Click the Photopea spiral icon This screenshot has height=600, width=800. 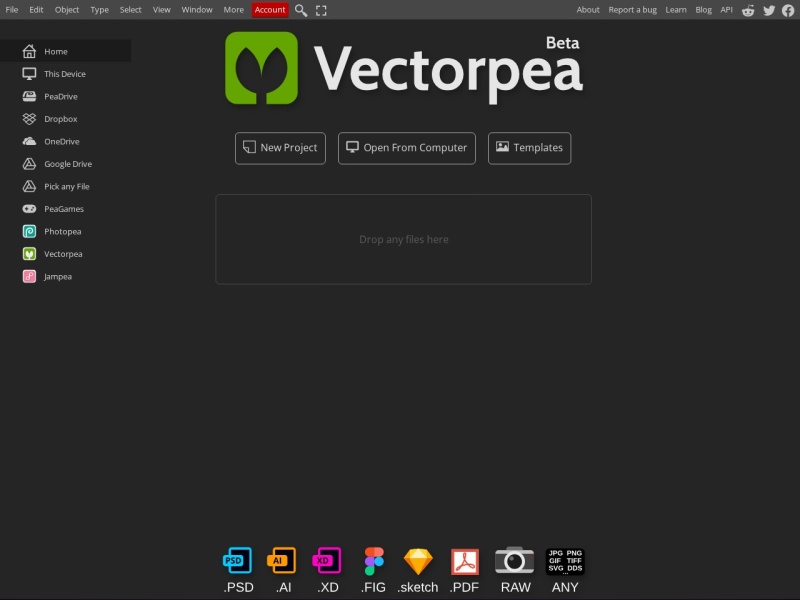pyautogui.click(x=29, y=231)
